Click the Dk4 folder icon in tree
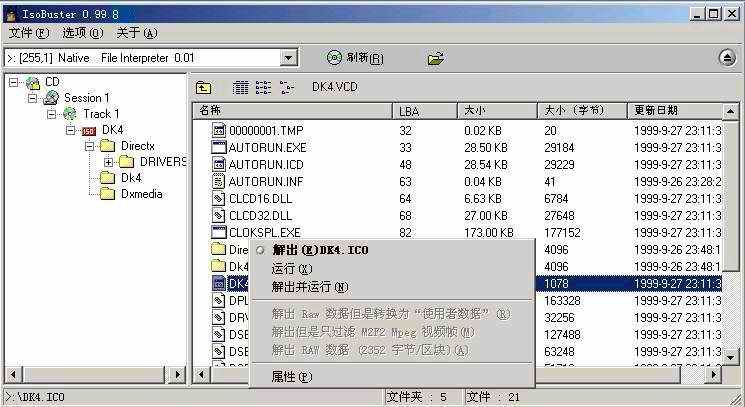This screenshot has width=745, height=407. [x=107, y=178]
